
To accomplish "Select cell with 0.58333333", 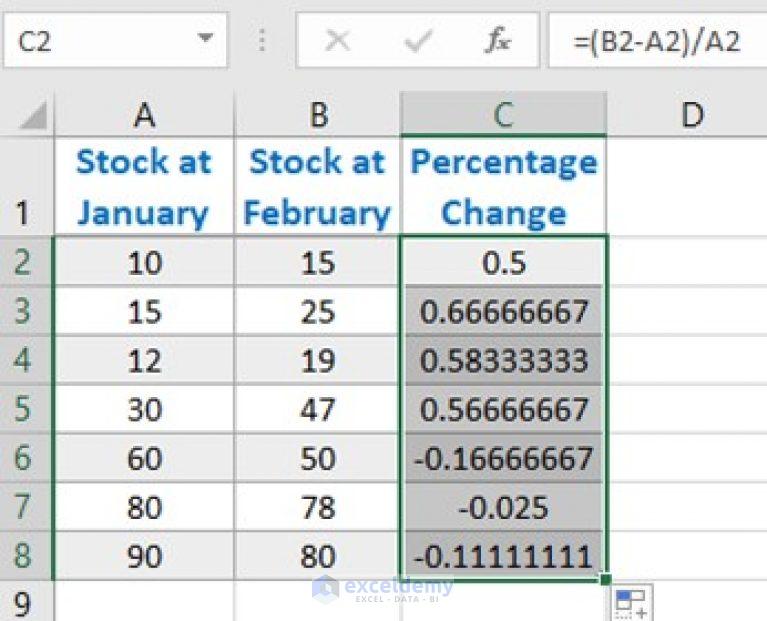I will (503, 360).
